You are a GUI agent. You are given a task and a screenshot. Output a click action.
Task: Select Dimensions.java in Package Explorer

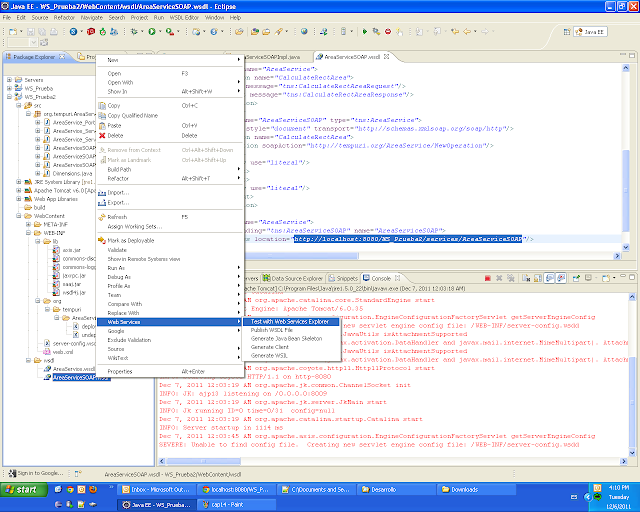68,173
